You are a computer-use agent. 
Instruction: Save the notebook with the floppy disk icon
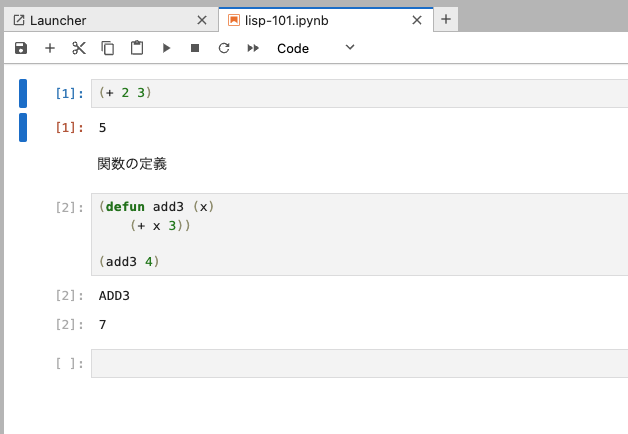tap(21, 48)
